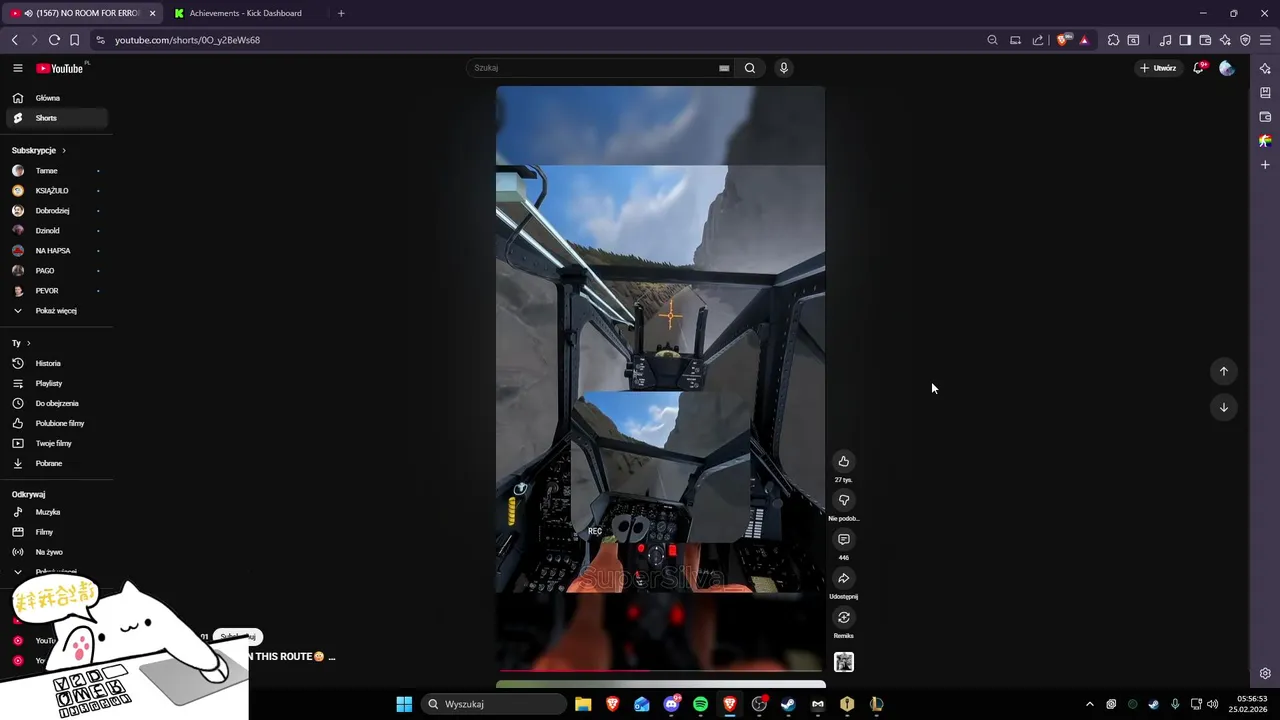Screen dimensions: 1280x720
Task: Open Pobrane downloads
Action: pos(56,463)
